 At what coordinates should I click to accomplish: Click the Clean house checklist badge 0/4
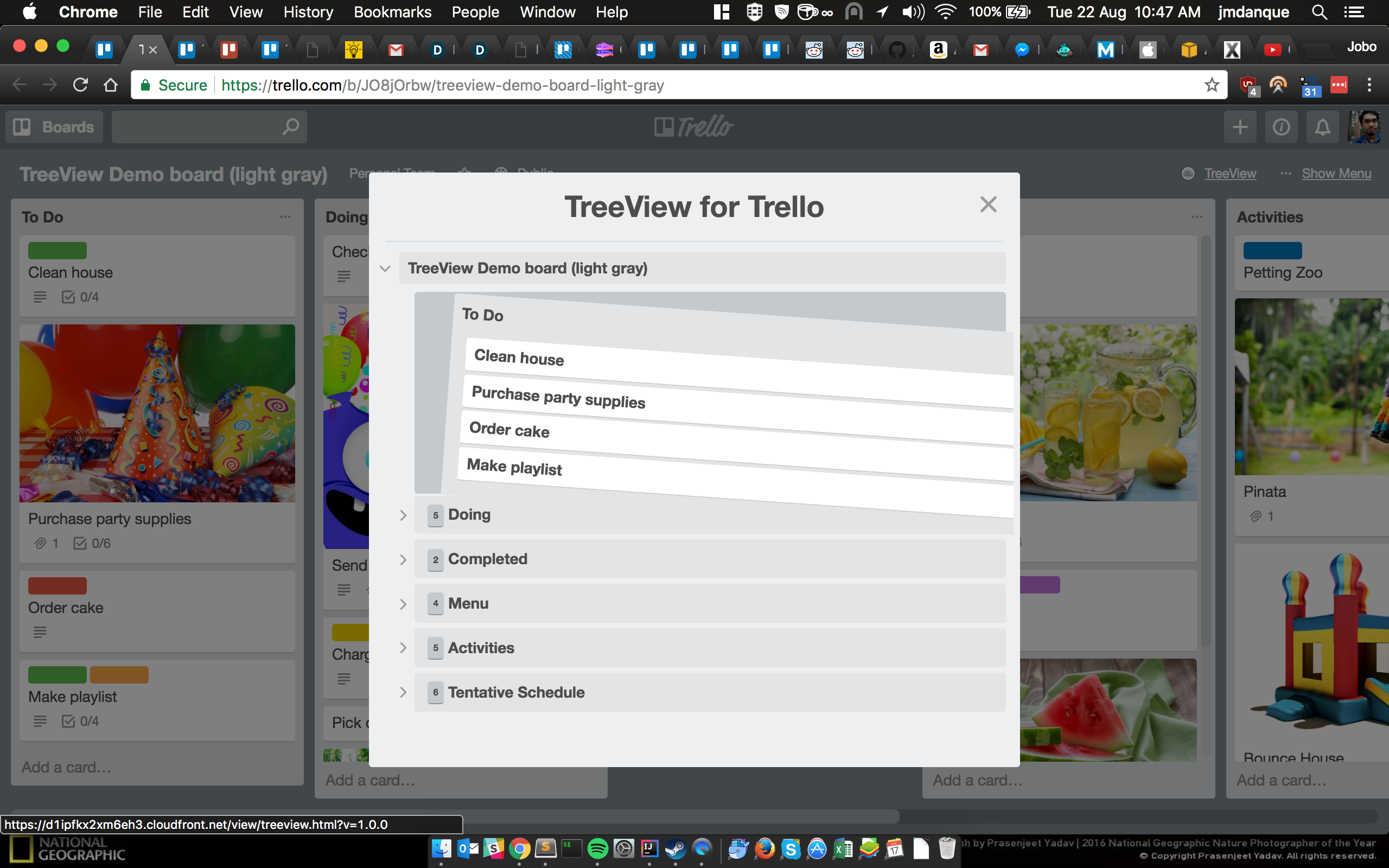tap(80, 297)
